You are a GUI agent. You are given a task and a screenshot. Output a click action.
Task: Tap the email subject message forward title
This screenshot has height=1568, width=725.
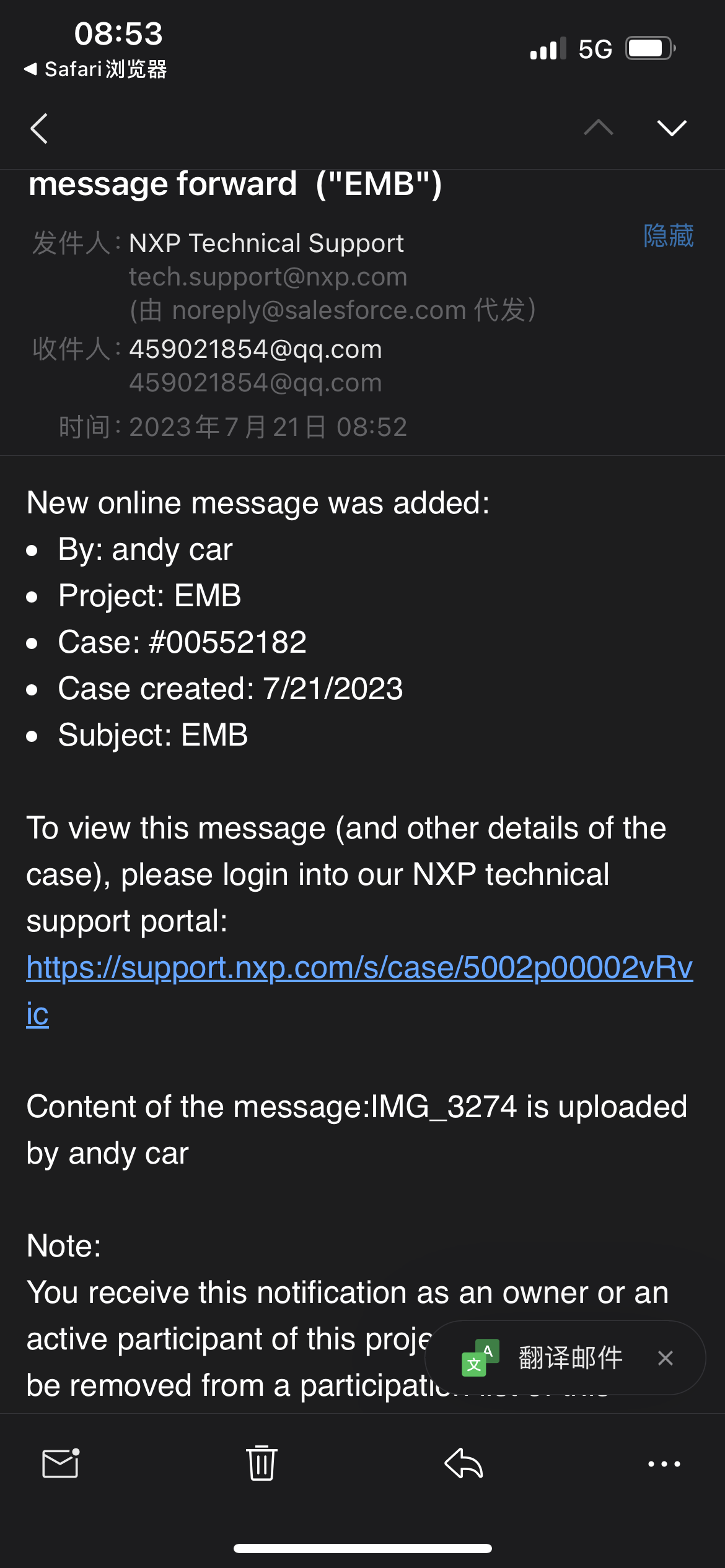[x=235, y=184]
